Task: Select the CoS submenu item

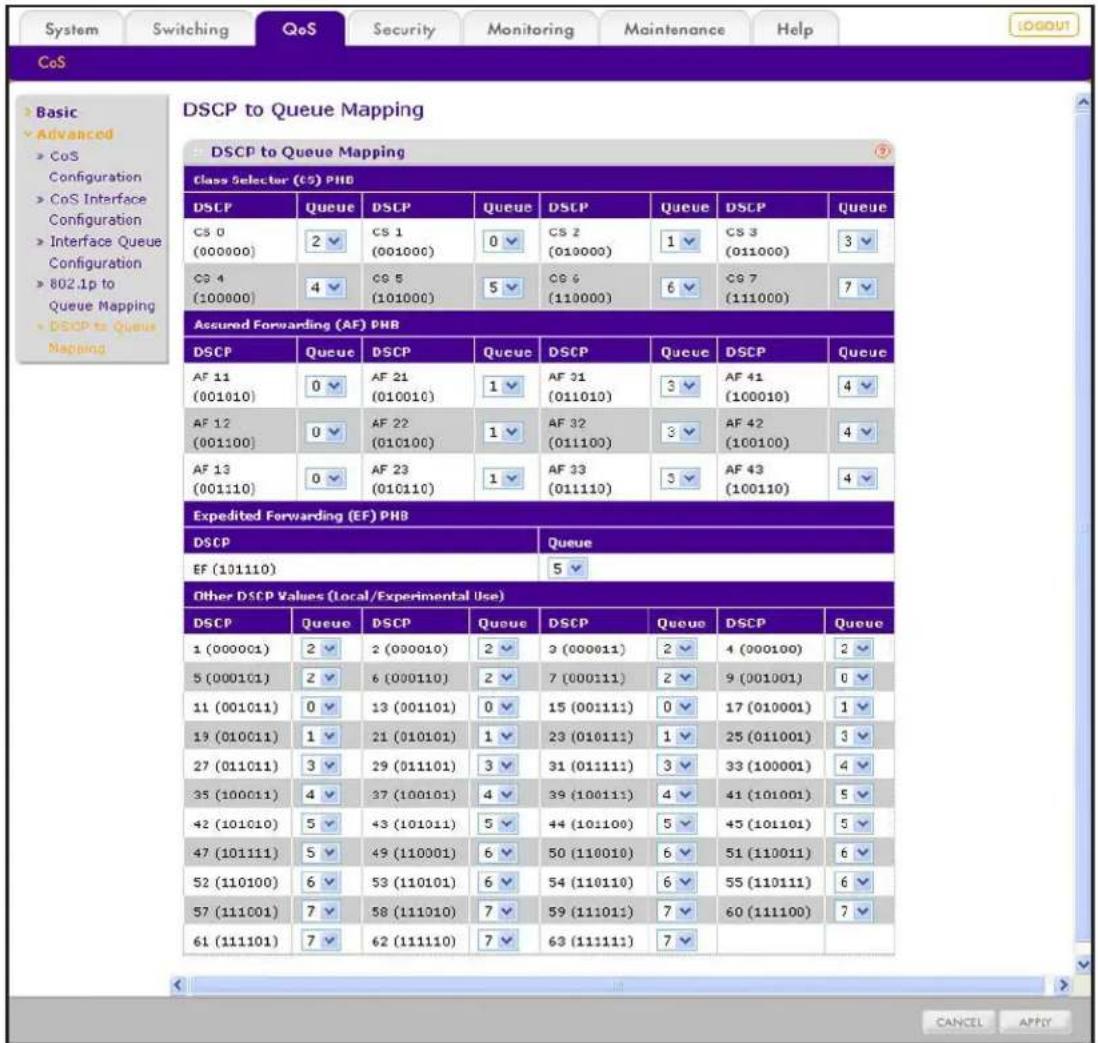Action: coord(52,62)
